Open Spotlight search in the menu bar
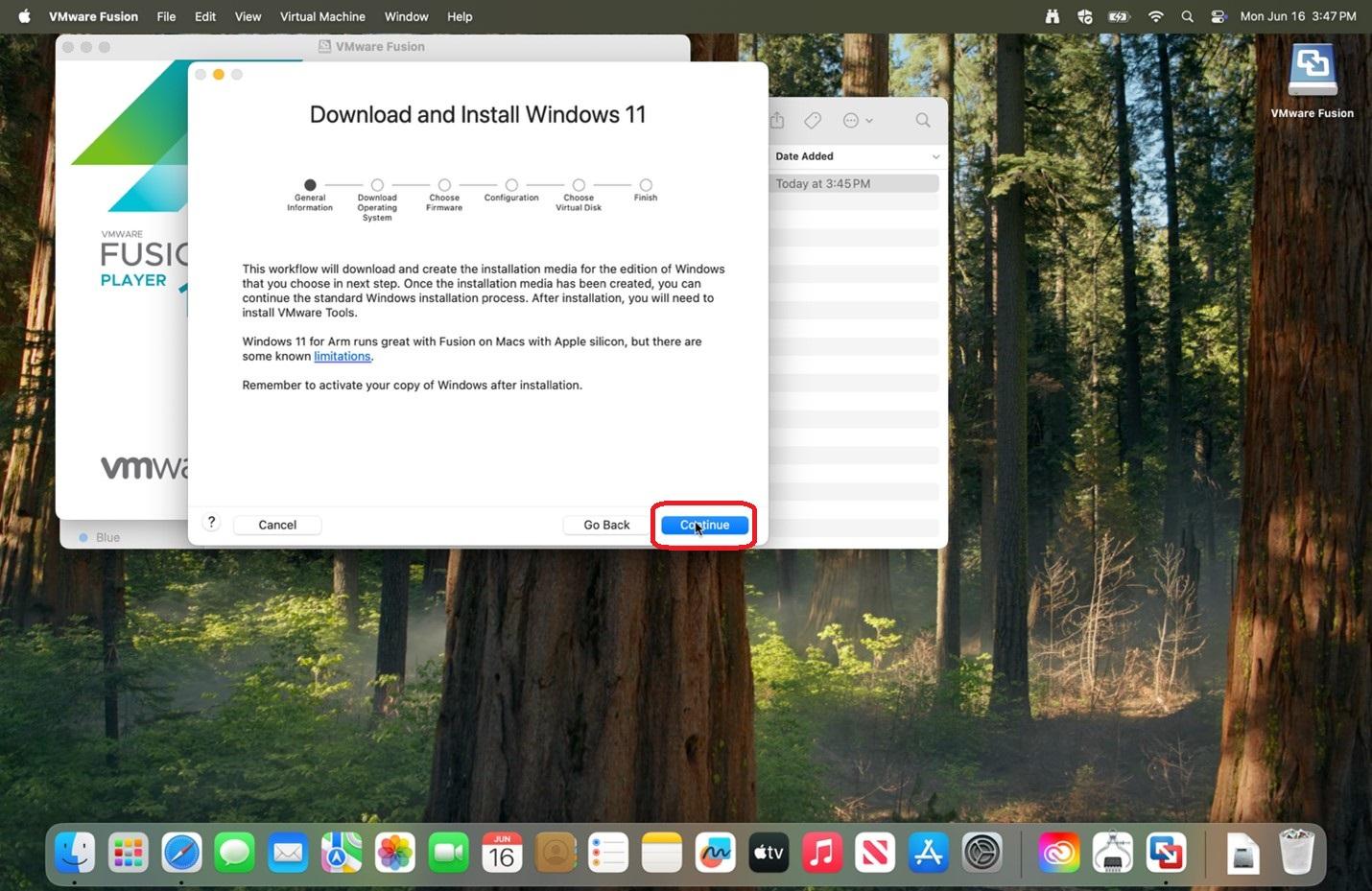This screenshot has width=1372, height=891. point(1187,16)
